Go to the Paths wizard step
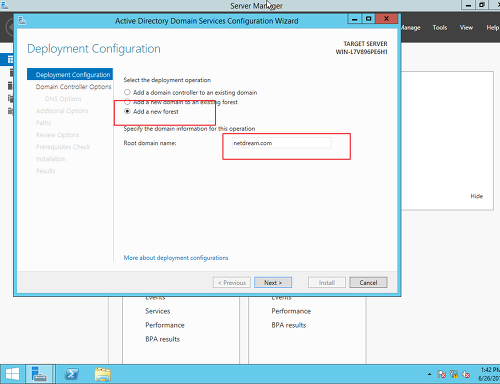The image size is (500, 384). tap(43, 123)
